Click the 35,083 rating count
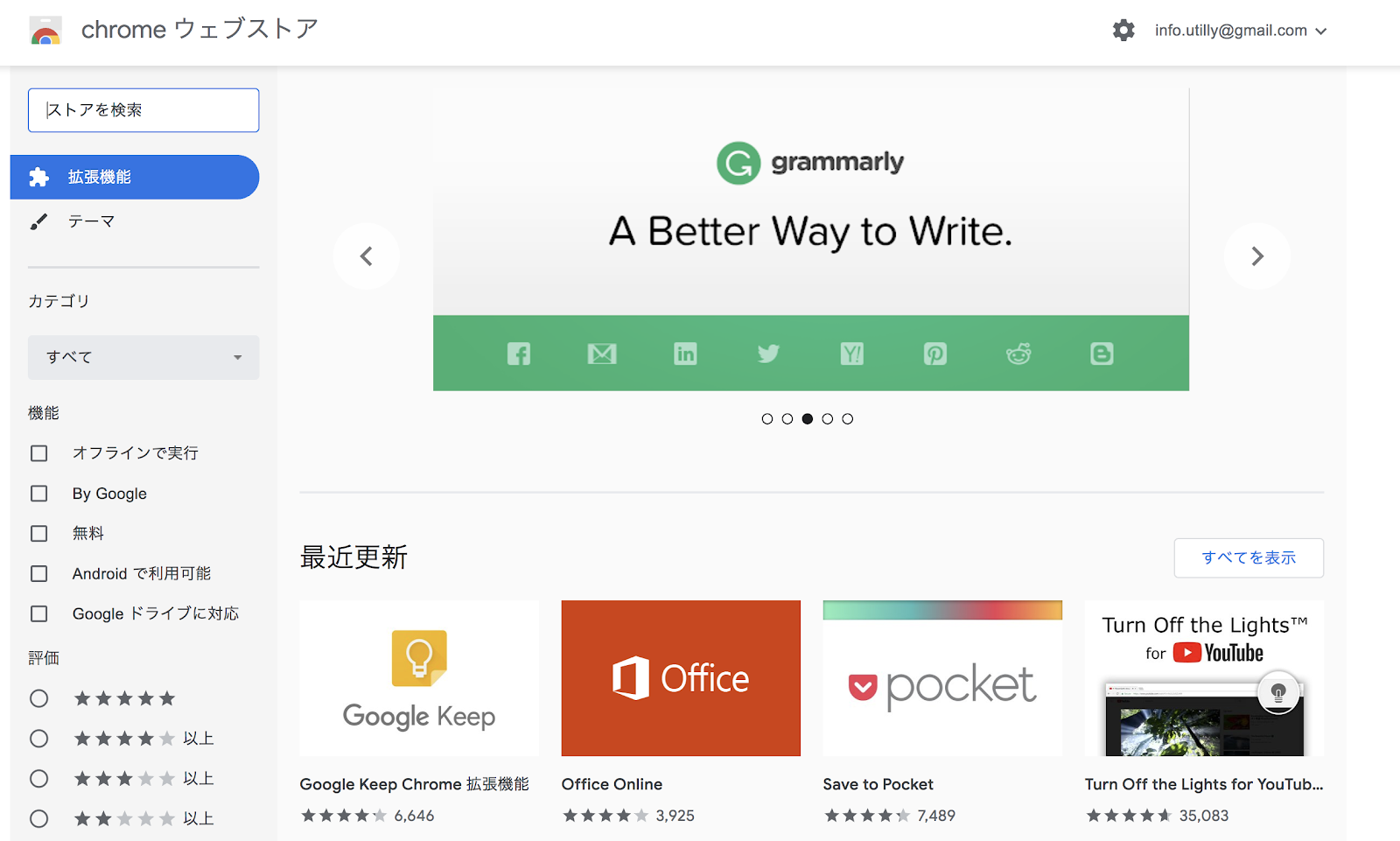The width and height of the screenshot is (1400, 841). pos(1204,816)
